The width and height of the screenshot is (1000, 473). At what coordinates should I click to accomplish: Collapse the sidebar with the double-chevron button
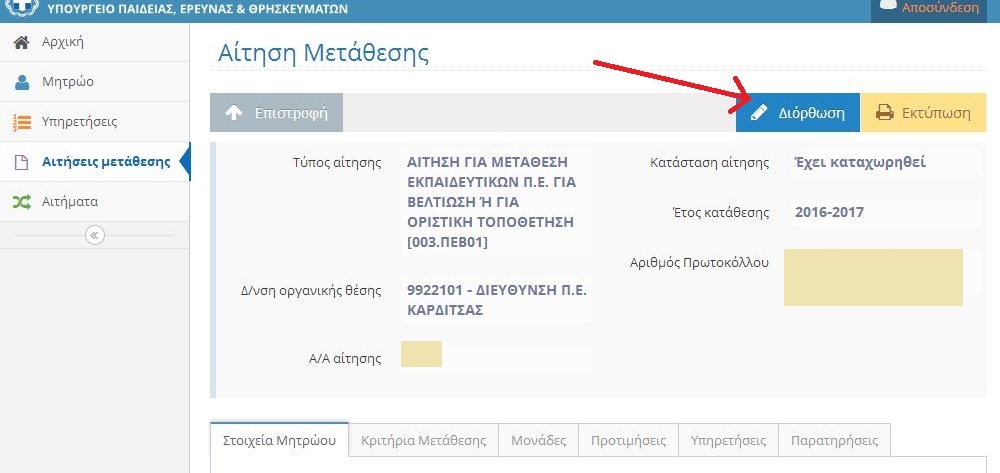94,235
